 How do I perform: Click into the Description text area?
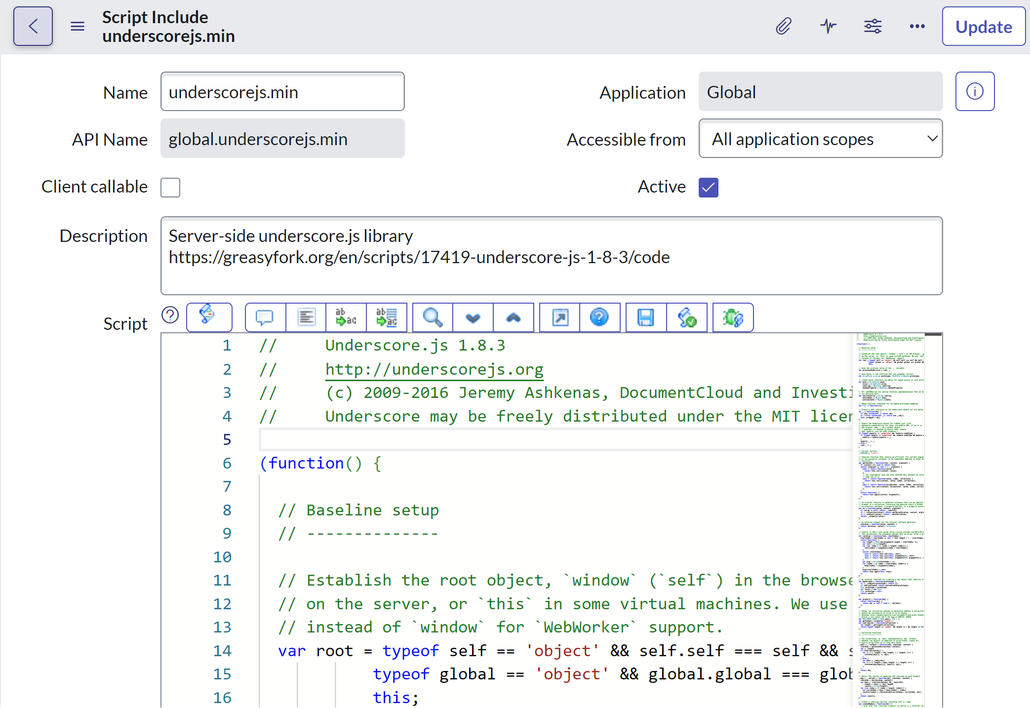(552, 255)
